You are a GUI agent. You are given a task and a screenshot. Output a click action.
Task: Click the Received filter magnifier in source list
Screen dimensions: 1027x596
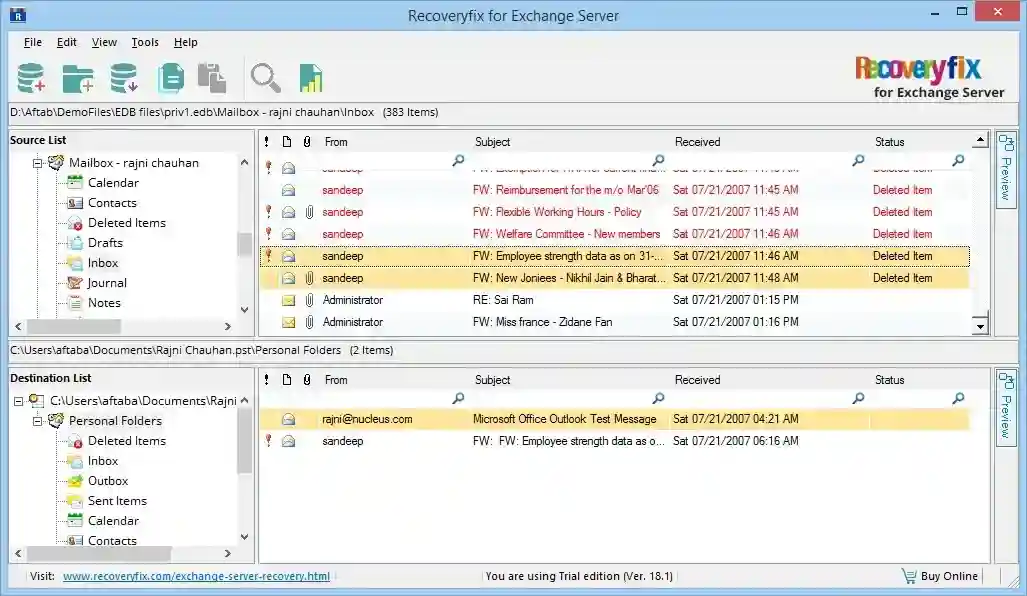(858, 160)
